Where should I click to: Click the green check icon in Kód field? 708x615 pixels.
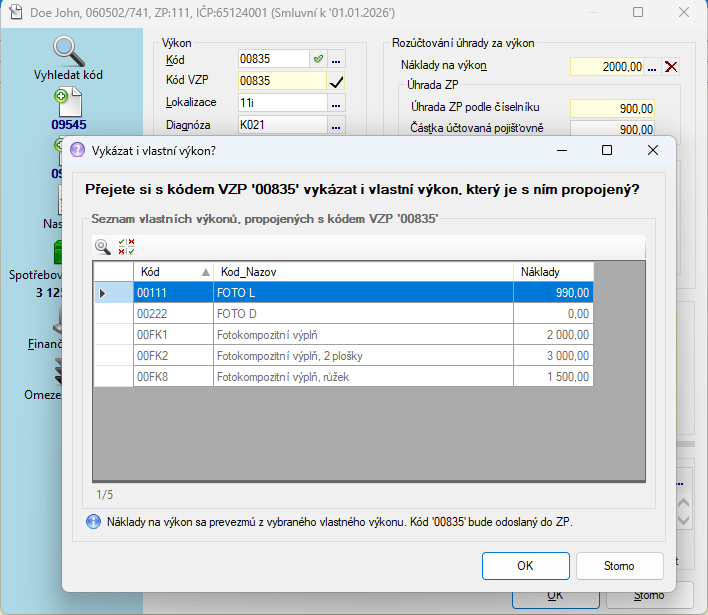coord(318,59)
